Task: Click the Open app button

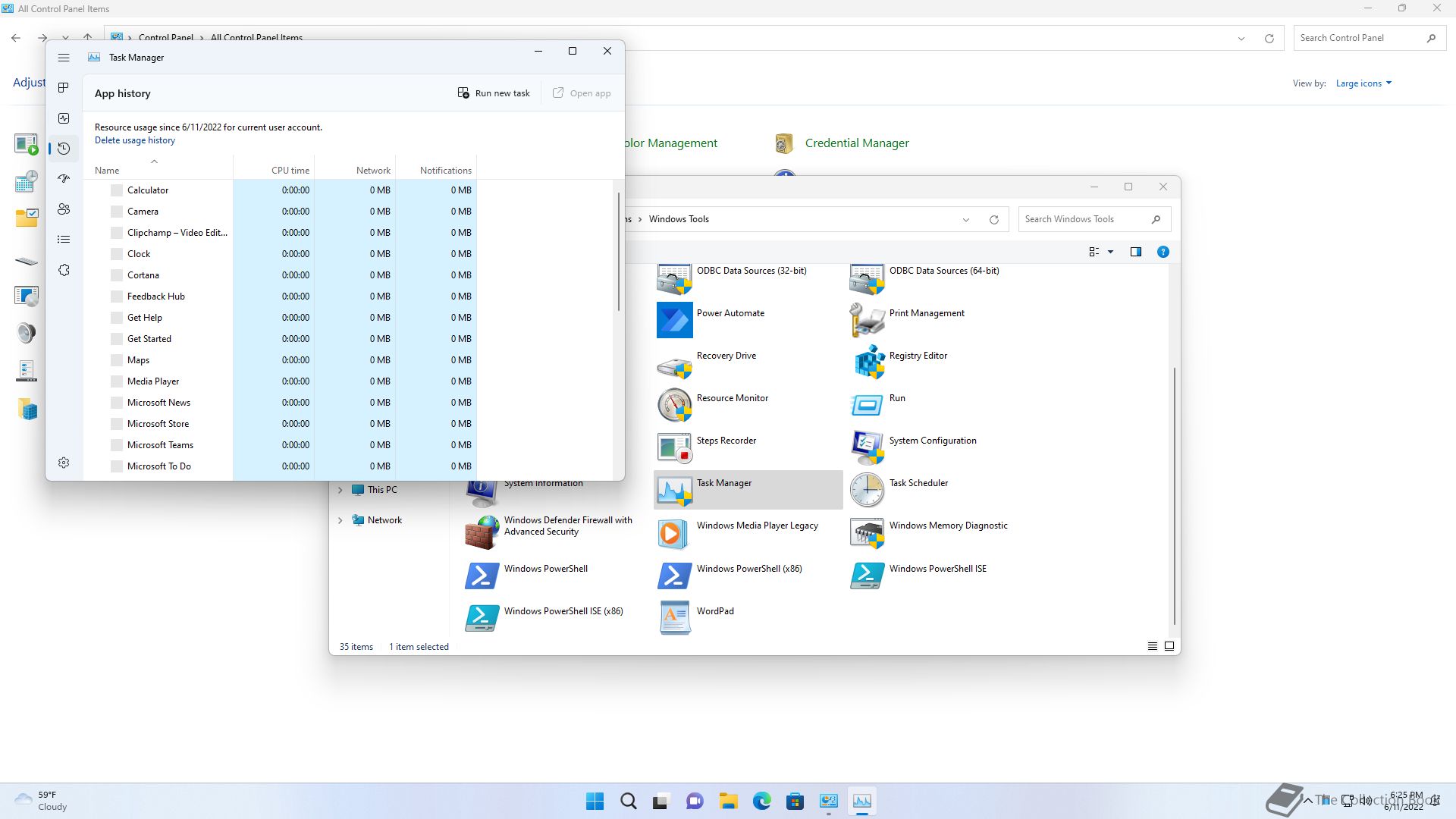Action: (582, 93)
